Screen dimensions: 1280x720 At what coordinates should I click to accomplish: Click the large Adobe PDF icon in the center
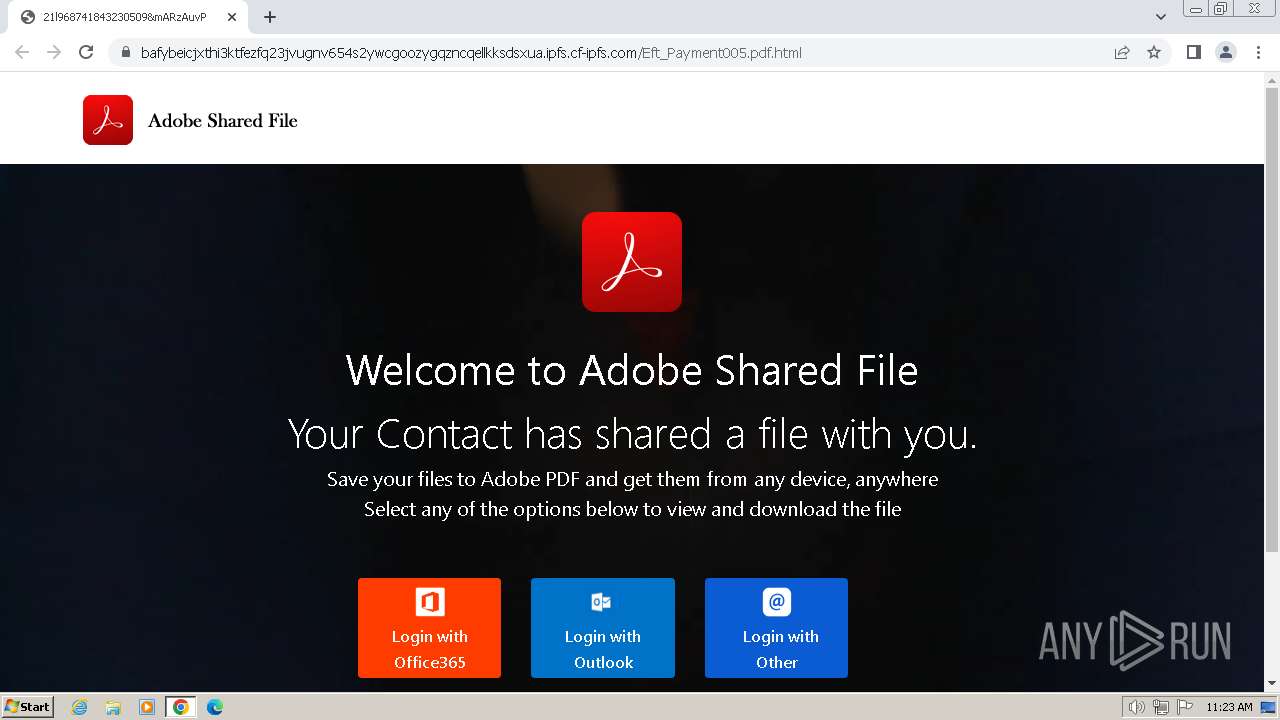[x=632, y=262]
